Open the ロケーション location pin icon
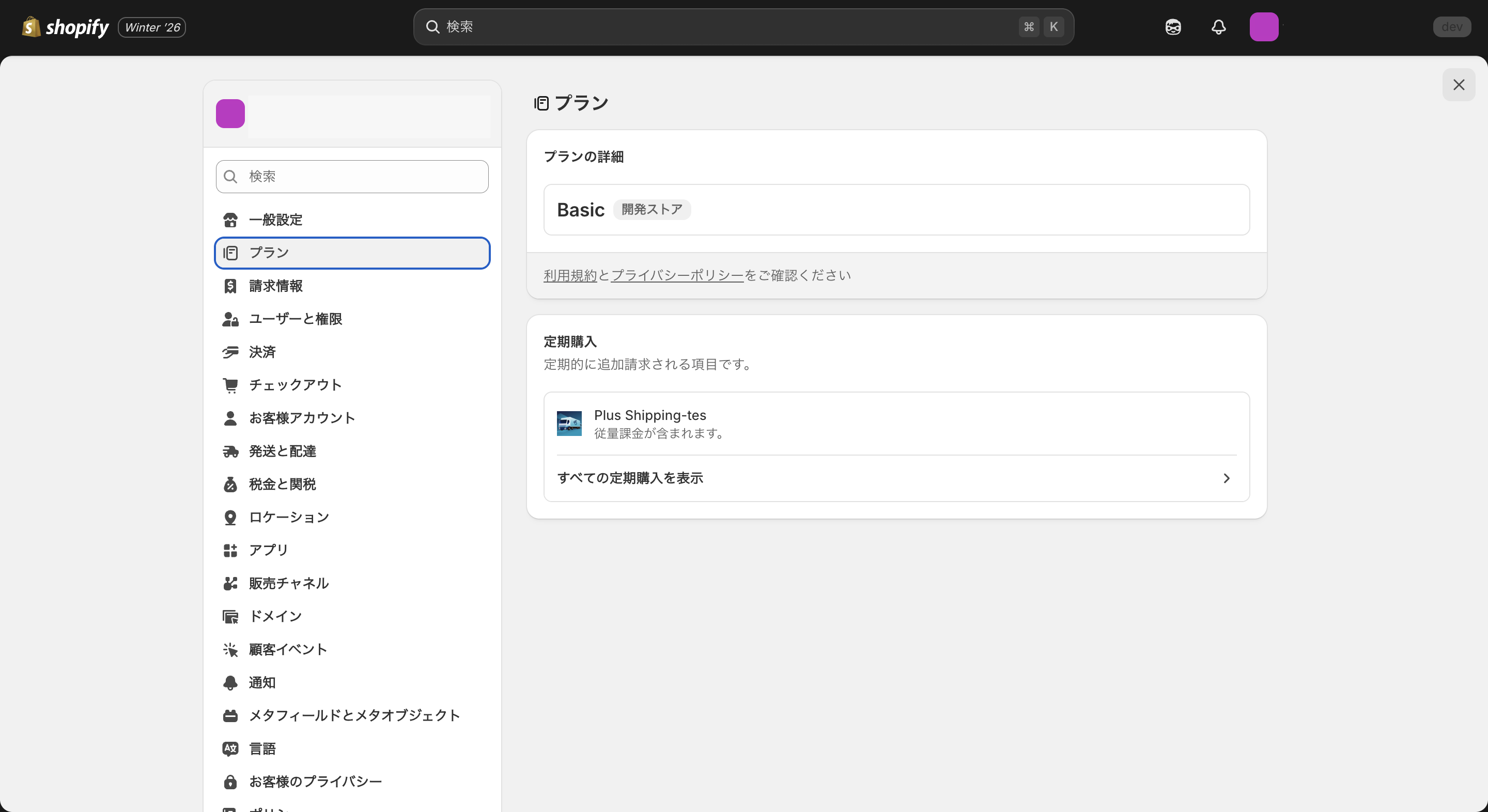 click(230, 517)
